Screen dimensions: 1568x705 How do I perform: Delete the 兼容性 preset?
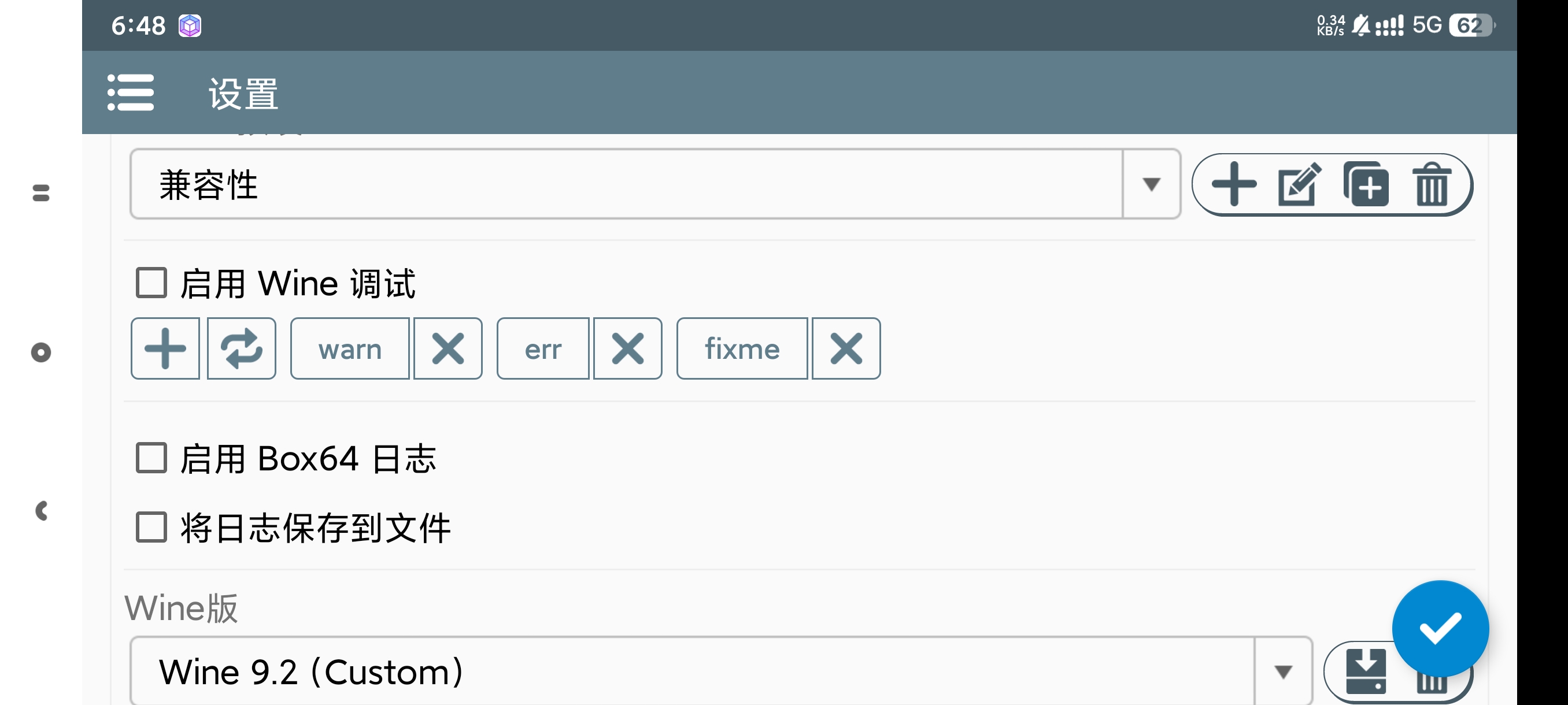(1430, 184)
